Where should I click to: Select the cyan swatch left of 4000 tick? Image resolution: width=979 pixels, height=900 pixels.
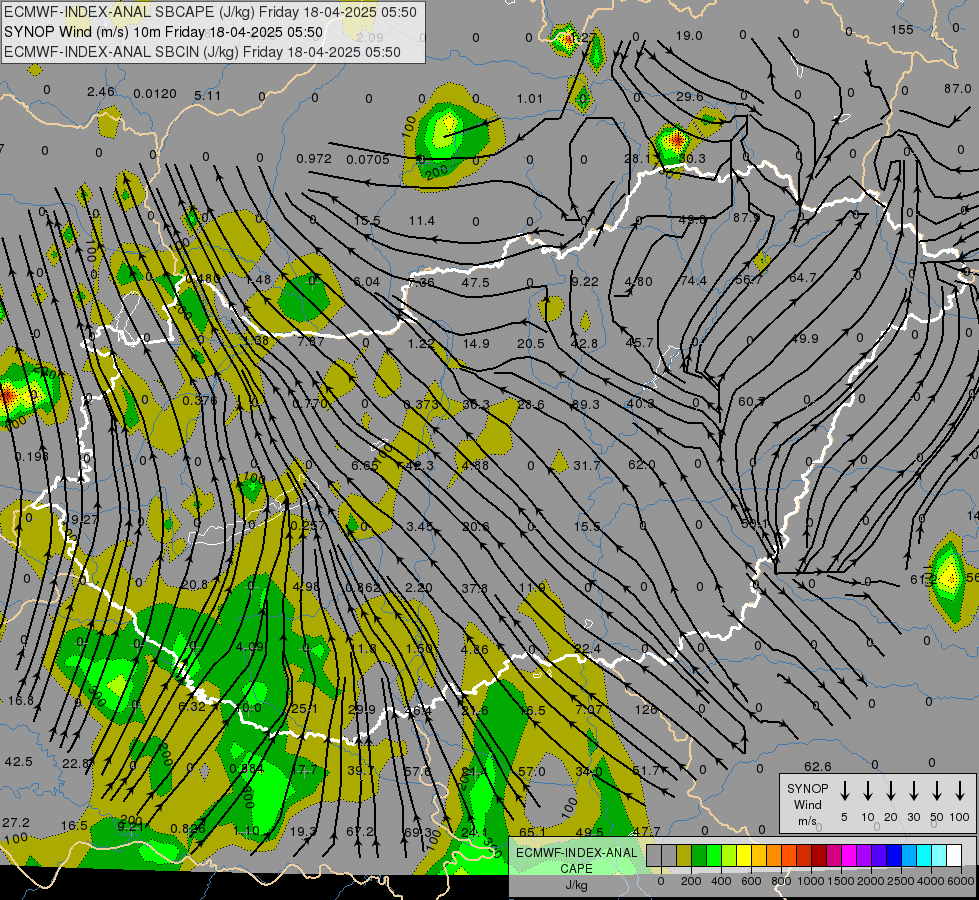924,855
